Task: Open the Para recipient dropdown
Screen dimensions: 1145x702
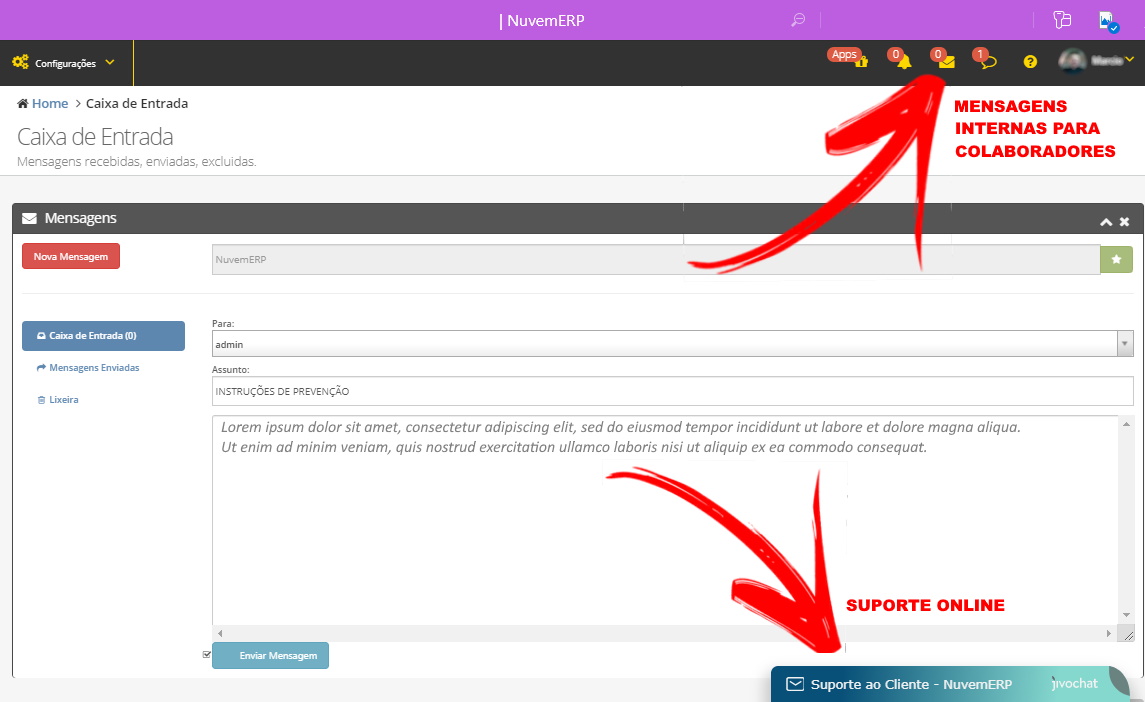Action: 1125,344
